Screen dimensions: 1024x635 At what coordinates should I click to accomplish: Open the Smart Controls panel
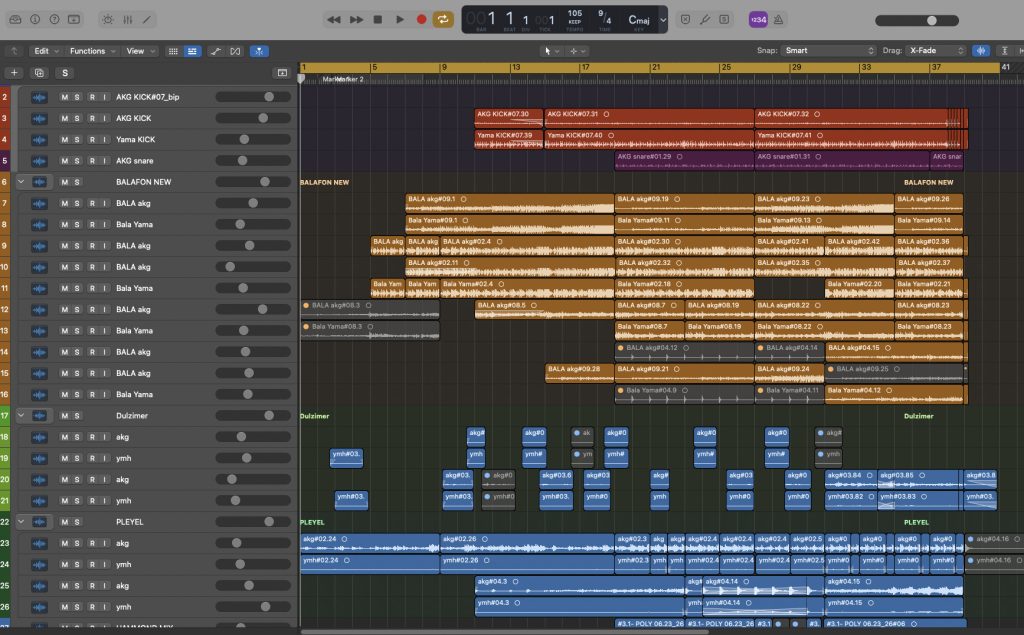[108, 19]
